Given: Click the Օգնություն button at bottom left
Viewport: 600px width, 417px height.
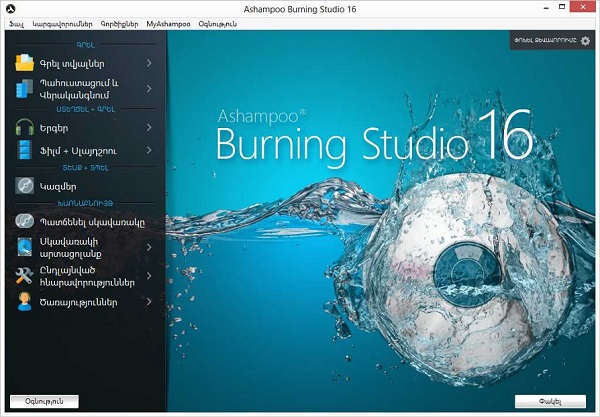Looking at the screenshot, I should pyautogui.click(x=44, y=401).
